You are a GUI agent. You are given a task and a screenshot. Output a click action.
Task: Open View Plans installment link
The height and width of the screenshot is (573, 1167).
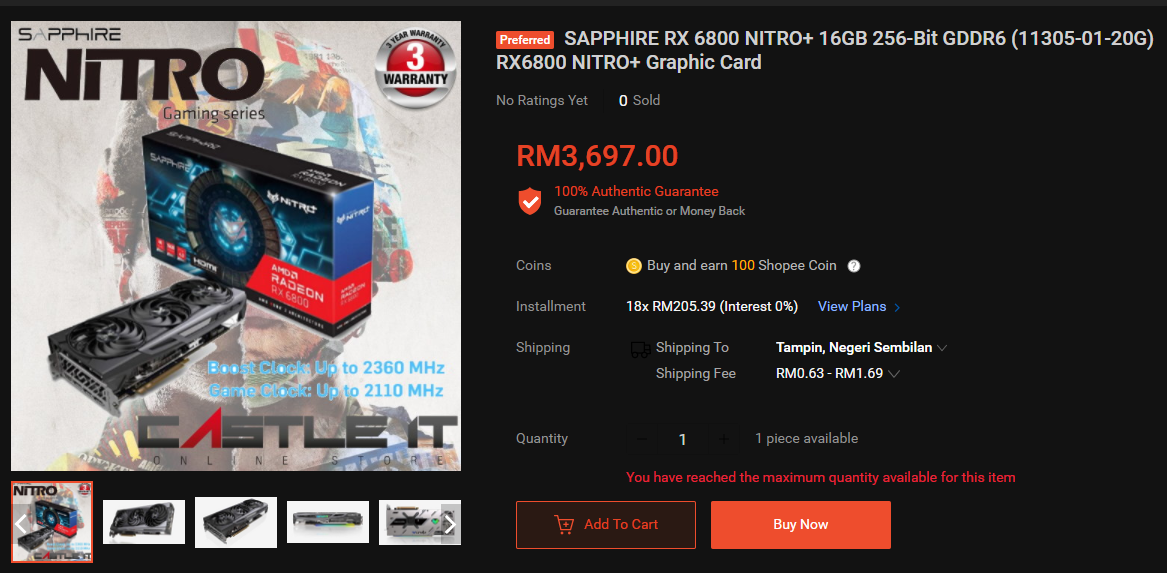[860, 307]
